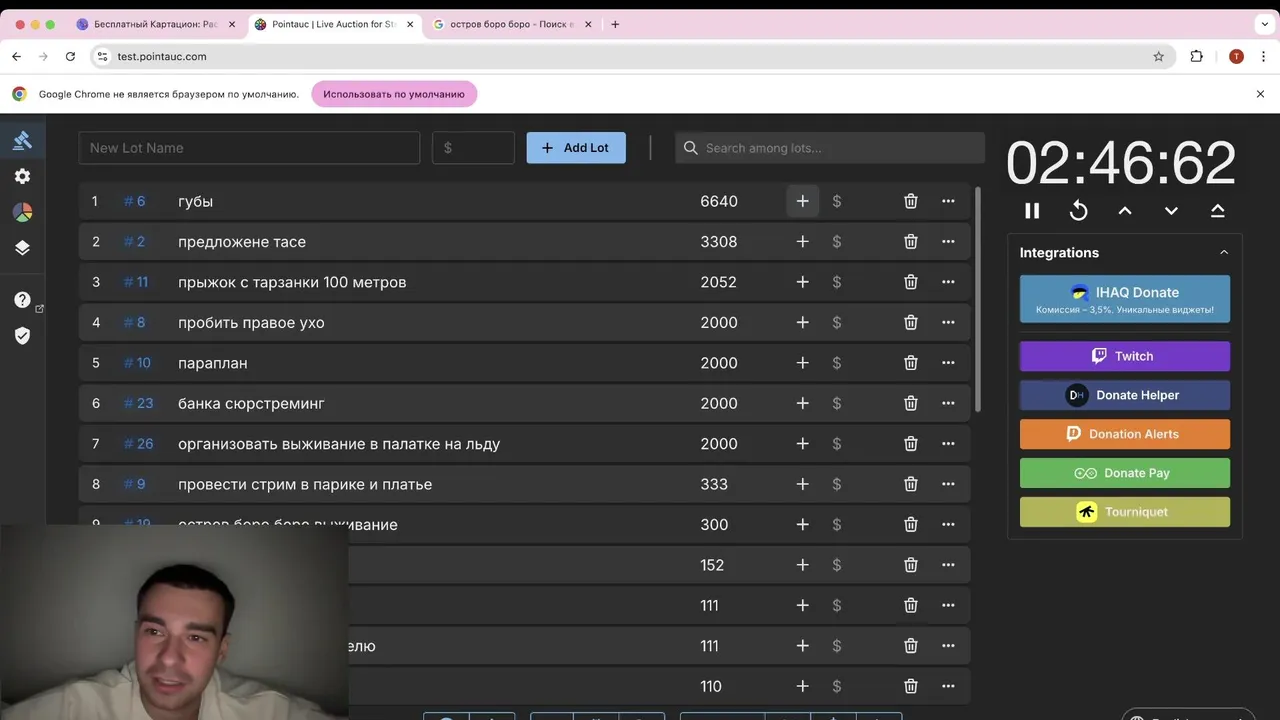Click lot number #23 link
The height and width of the screenshot is (720, 1280).
coord(139,403)
